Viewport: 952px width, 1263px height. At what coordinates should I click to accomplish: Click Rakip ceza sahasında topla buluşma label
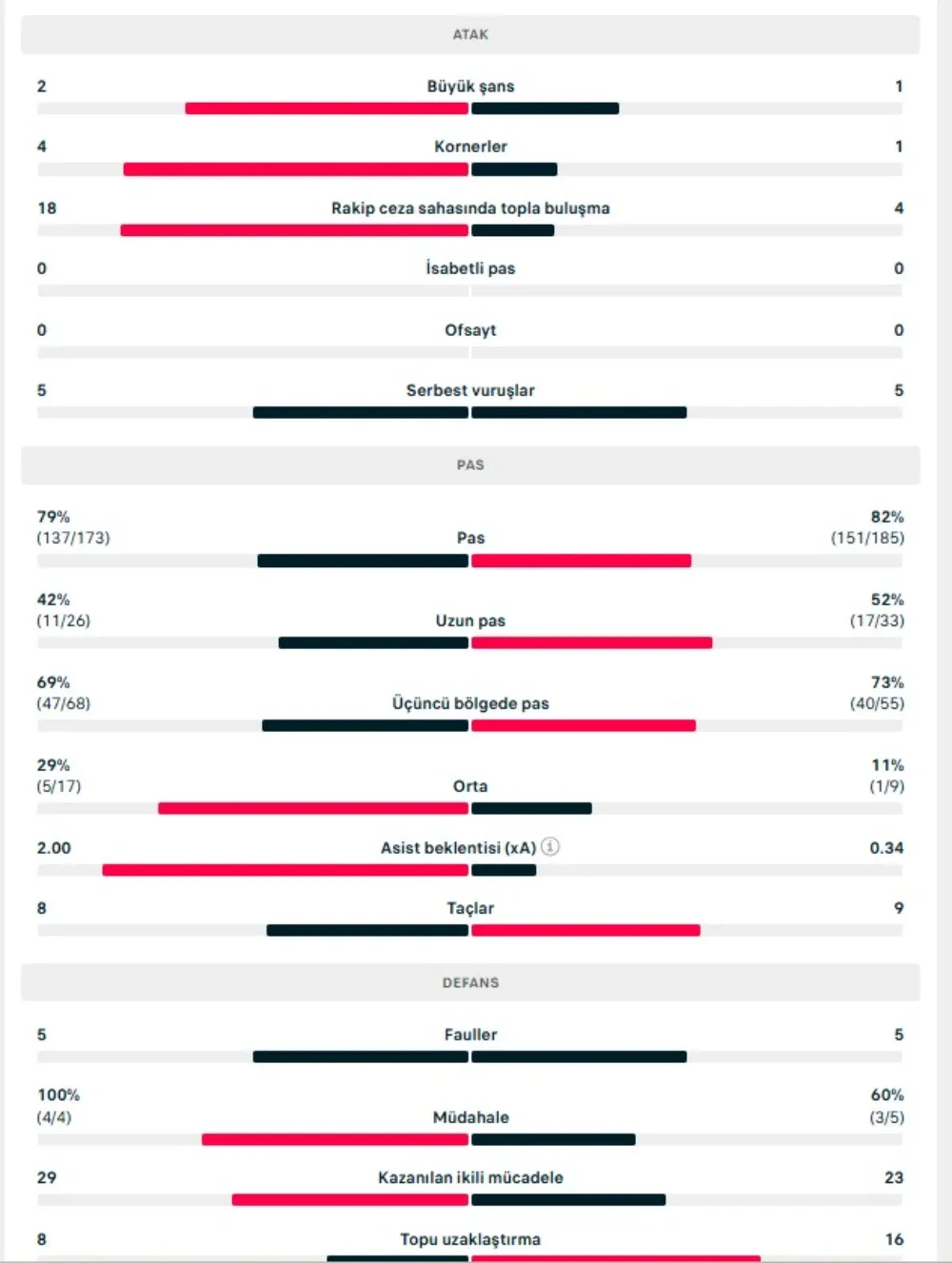(470, 208)
